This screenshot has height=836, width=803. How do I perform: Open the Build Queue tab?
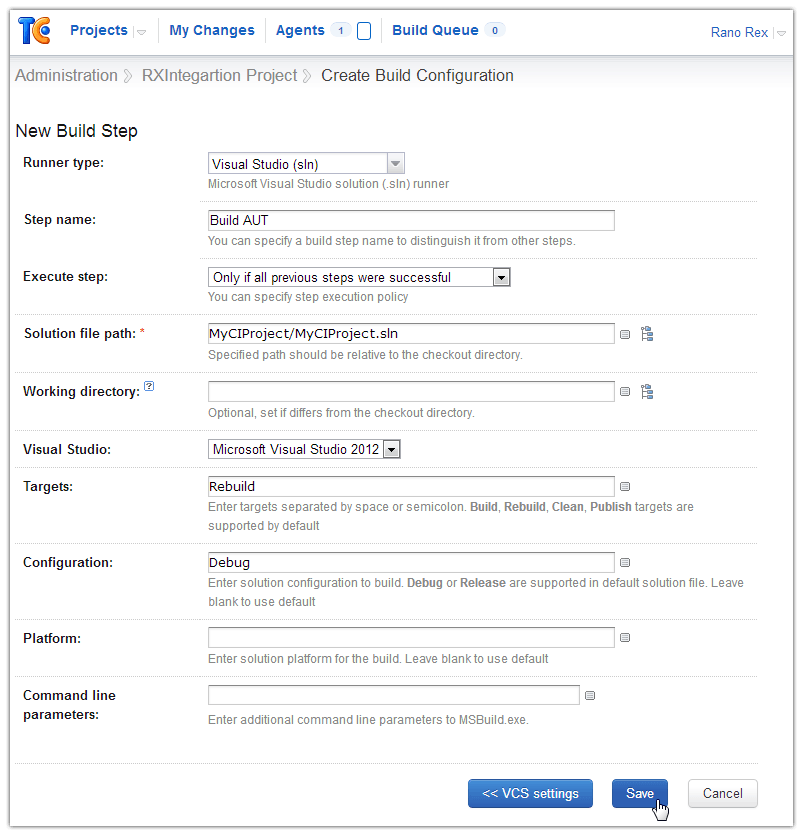point(435,30)
